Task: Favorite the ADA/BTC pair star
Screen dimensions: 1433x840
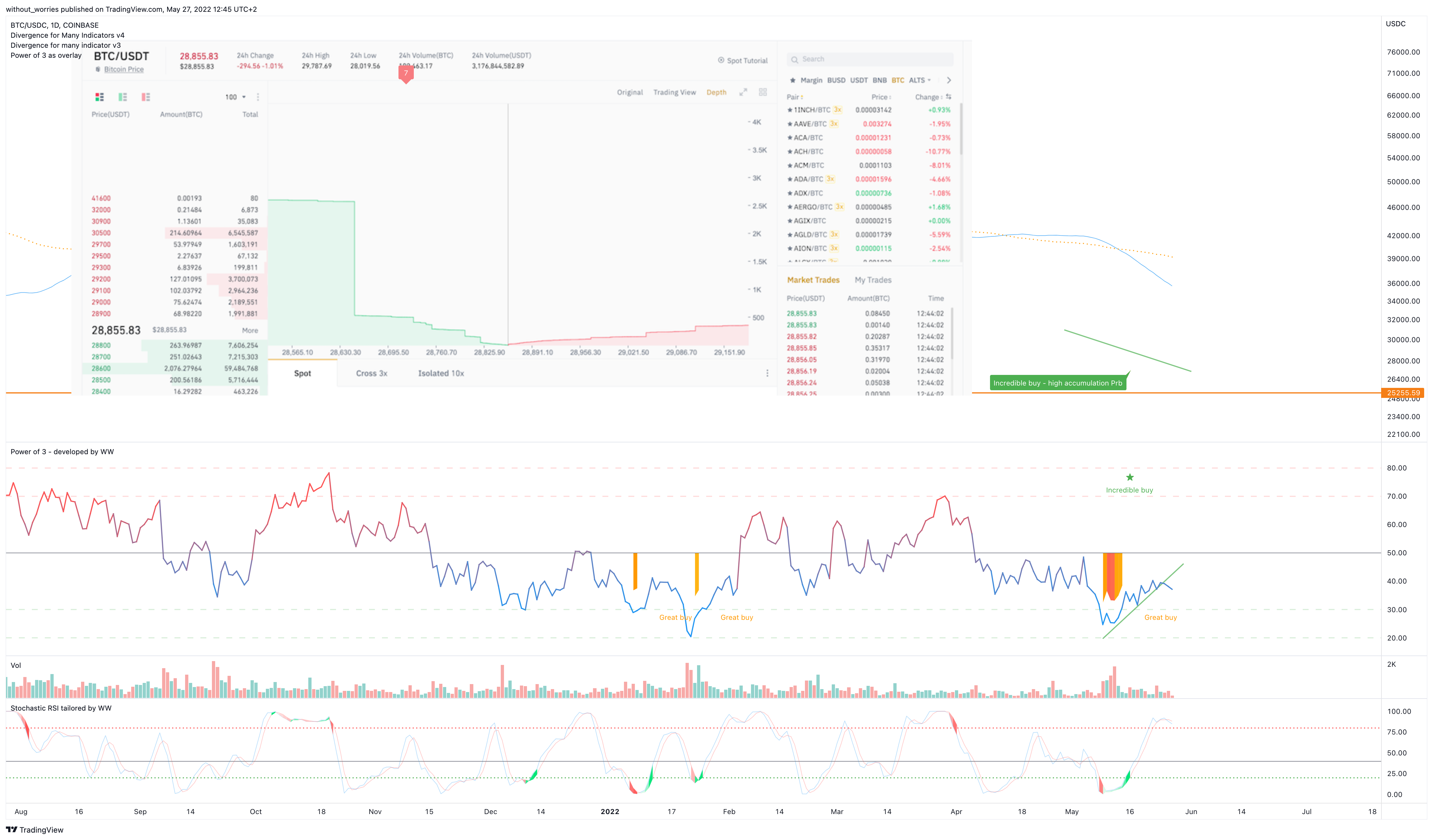Action: (x=790, y=179)
